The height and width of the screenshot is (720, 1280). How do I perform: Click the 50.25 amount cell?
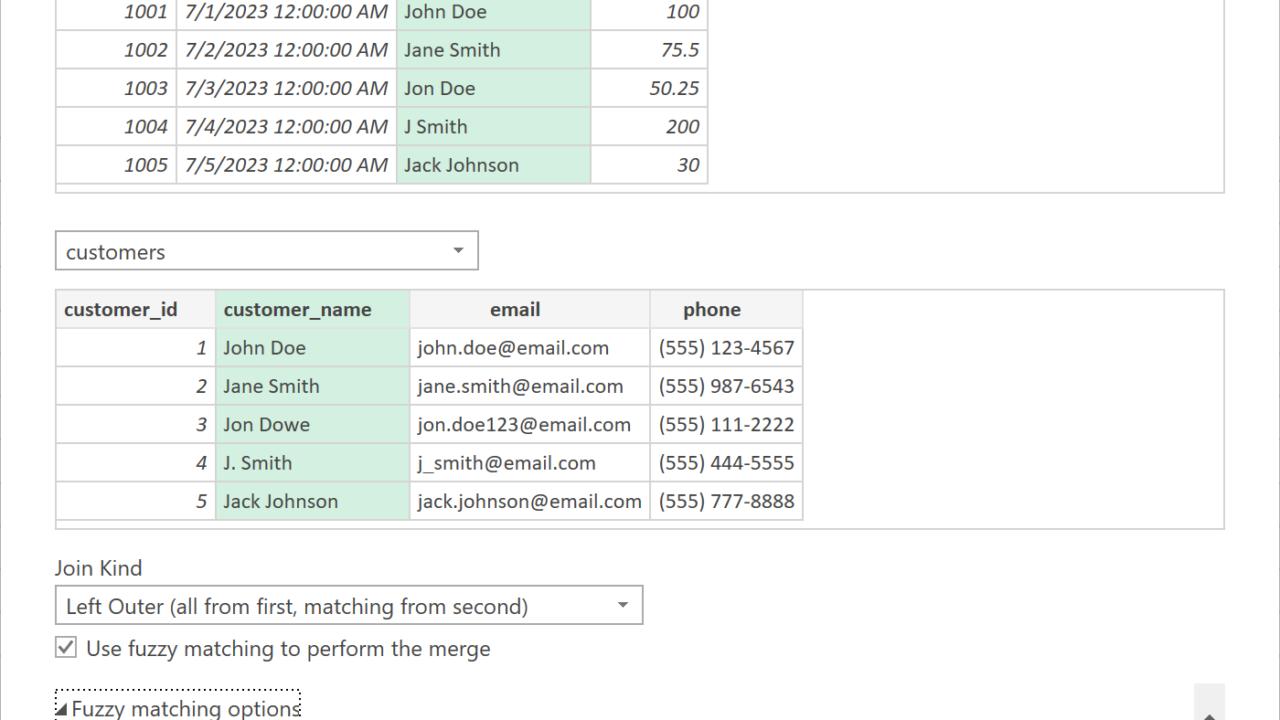click(x=649, y=88)
